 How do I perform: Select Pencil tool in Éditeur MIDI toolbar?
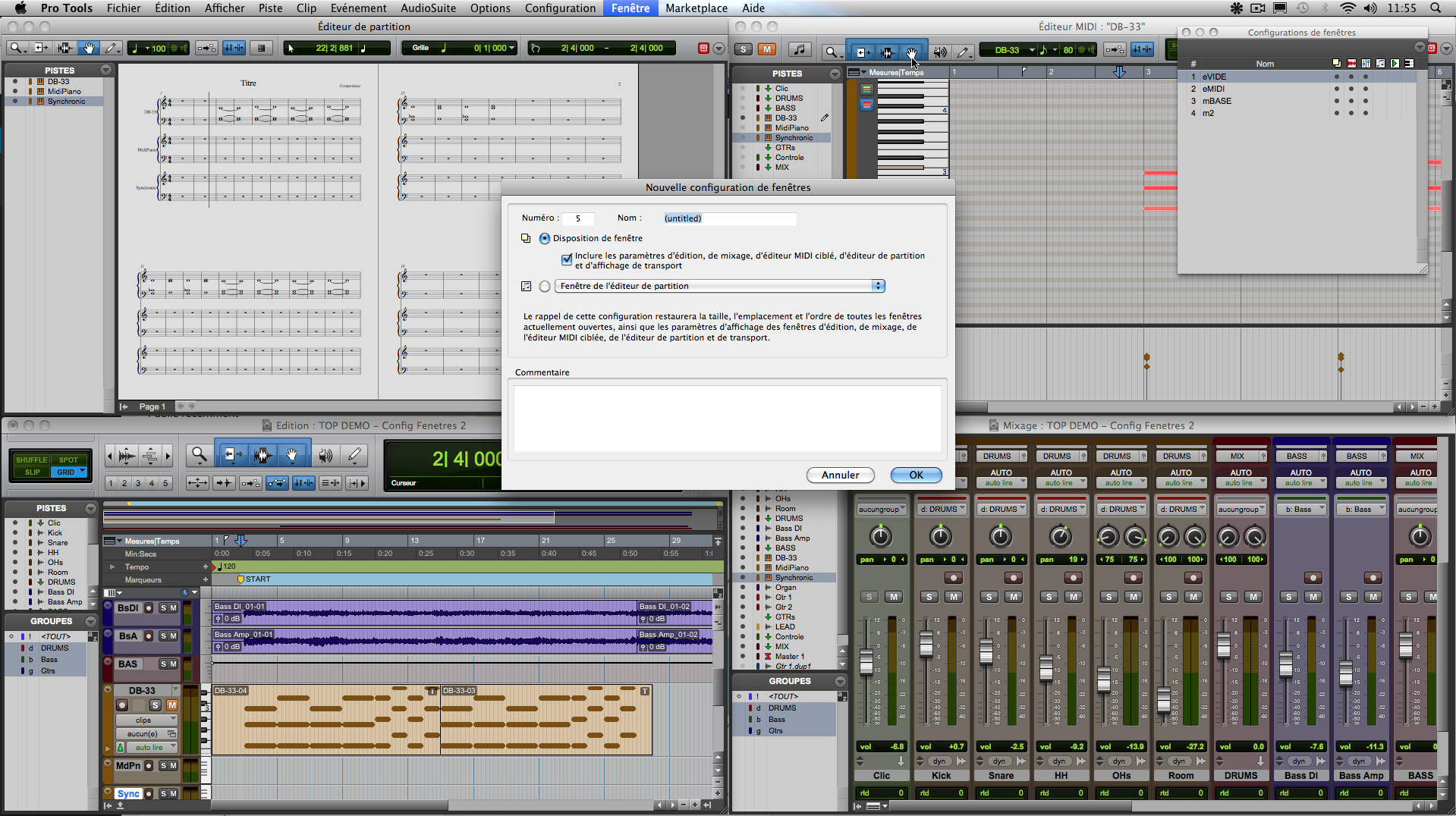963,52
